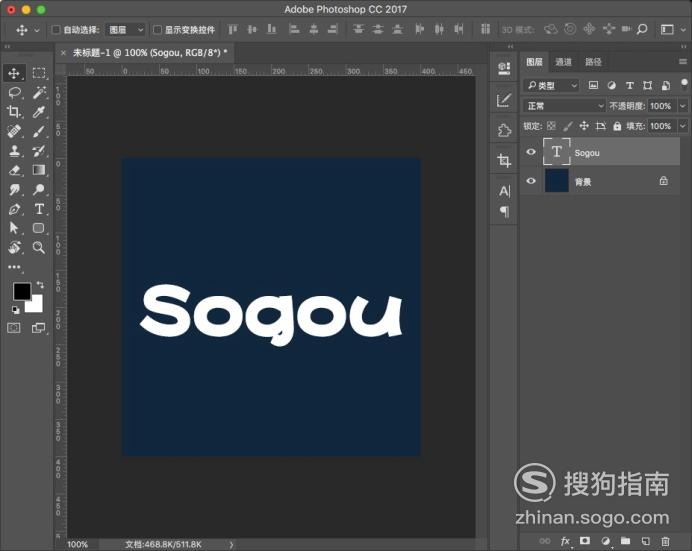Select the Crop tool in toolbox
692x551 pixels.
(14, 112)
